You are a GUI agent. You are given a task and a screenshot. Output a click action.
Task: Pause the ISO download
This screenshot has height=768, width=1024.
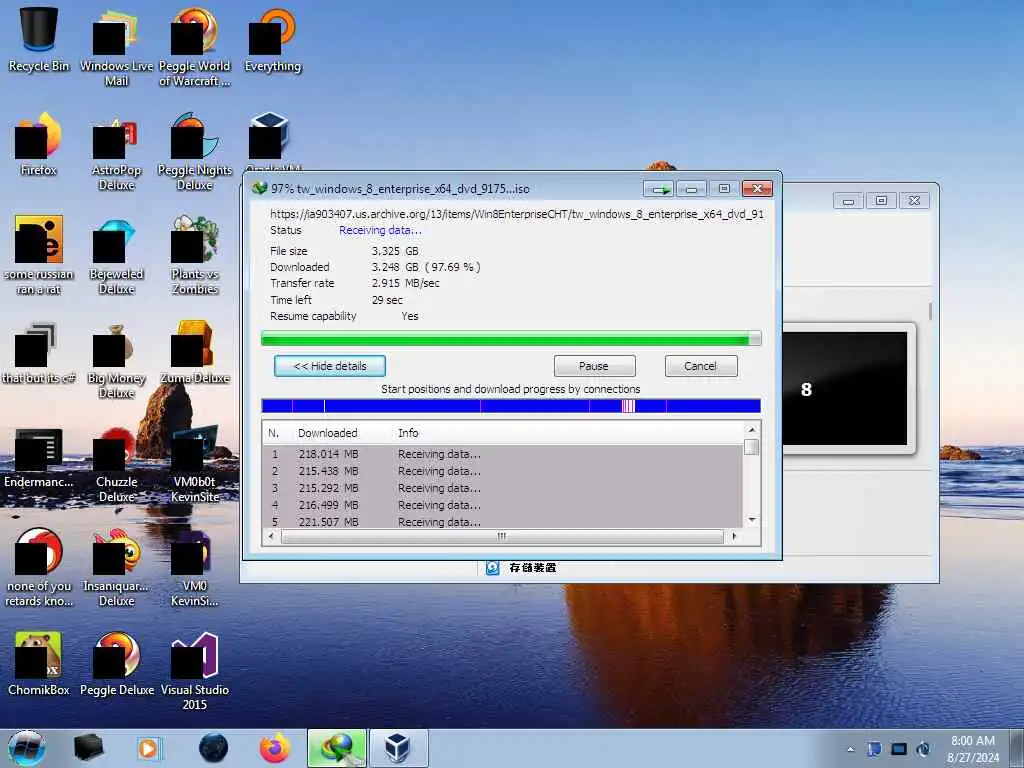(x=594, y=366)
